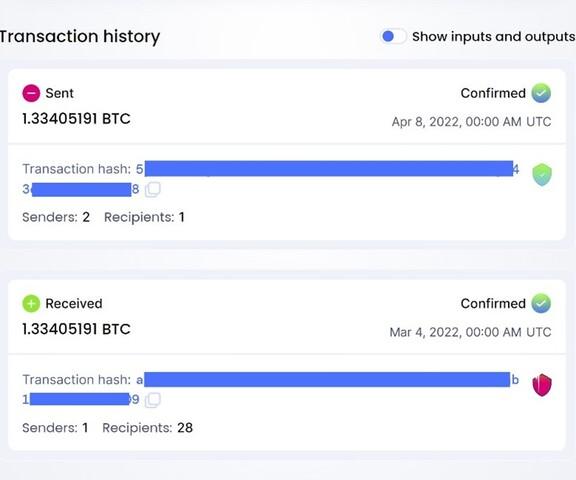The width and height of the screenshot is (576, 480).
Task: Click the Show inputs and outputs label
Action: (x=493, y=36)
